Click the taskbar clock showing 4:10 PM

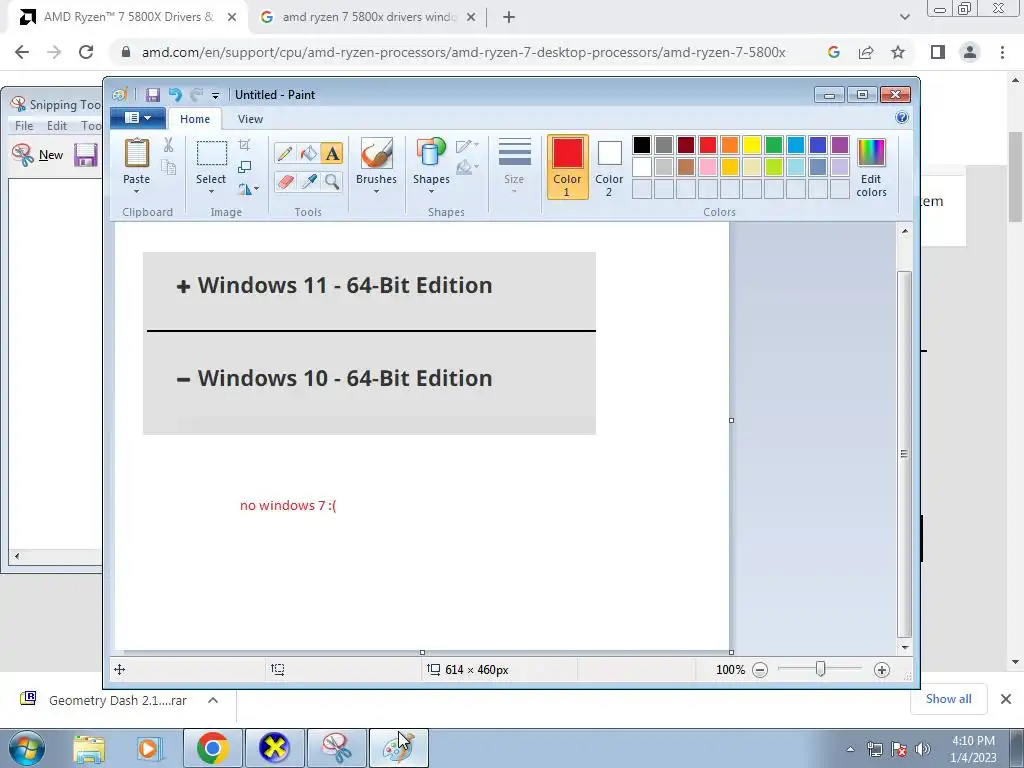(973, 749)
